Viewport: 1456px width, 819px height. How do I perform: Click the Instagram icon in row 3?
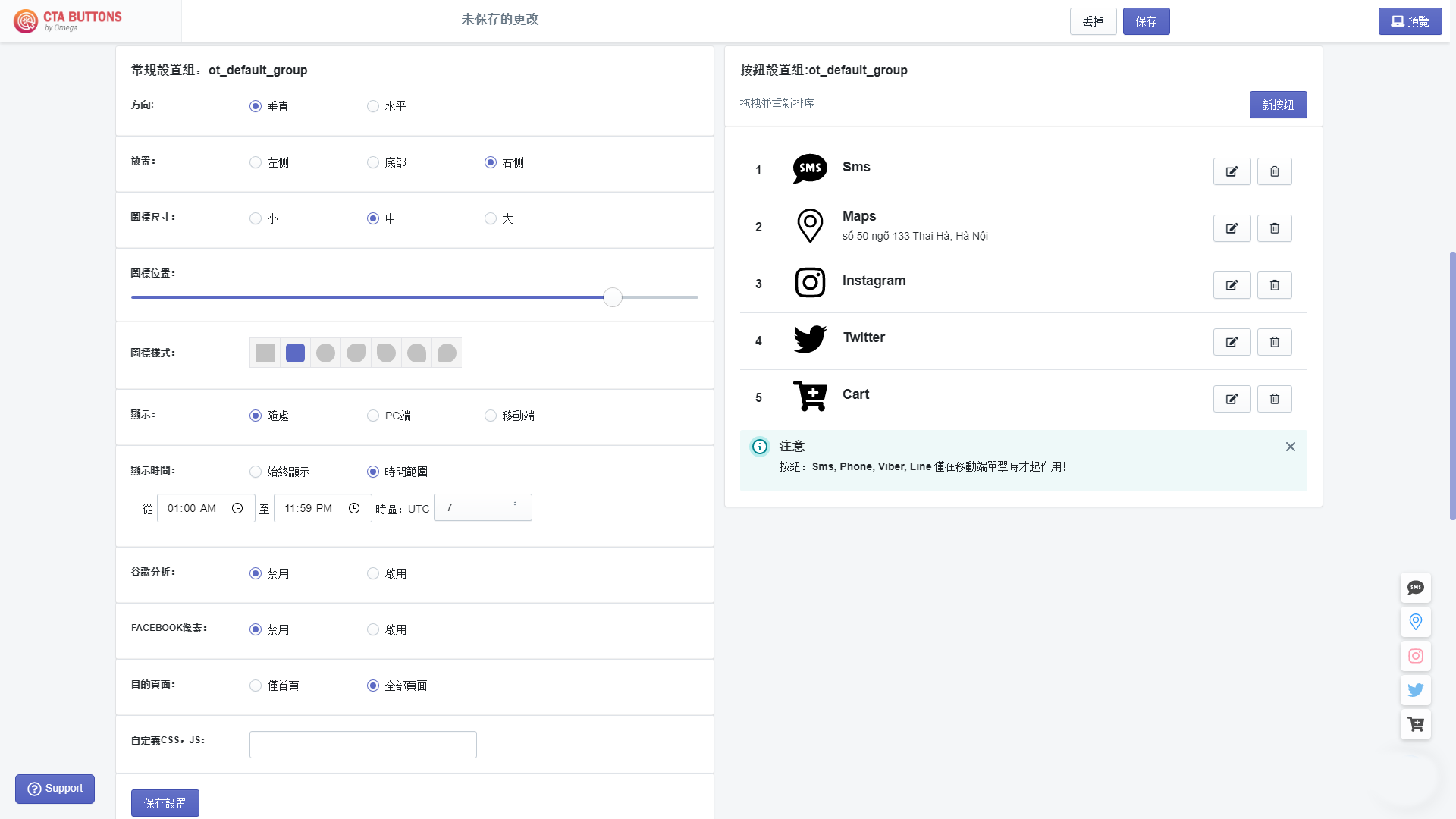(x=810, y=283)
